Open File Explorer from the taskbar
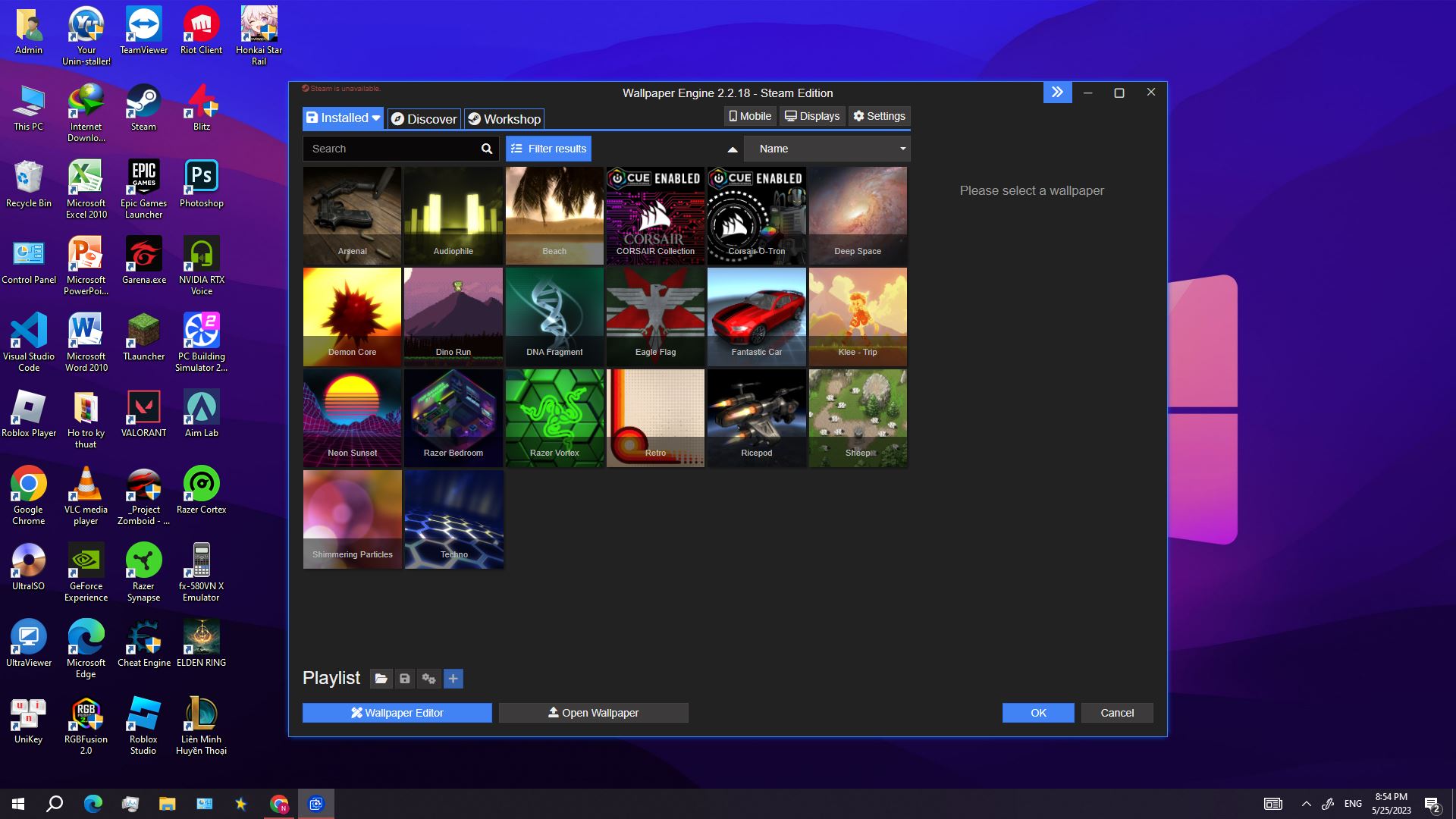 click(167, 804)
